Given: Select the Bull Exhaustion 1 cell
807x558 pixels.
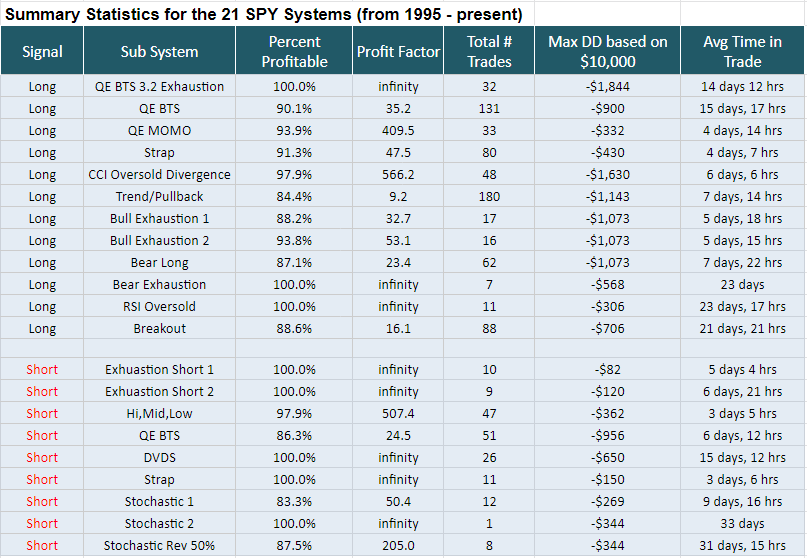Looking at the screenshot, I should coord(159,218).
